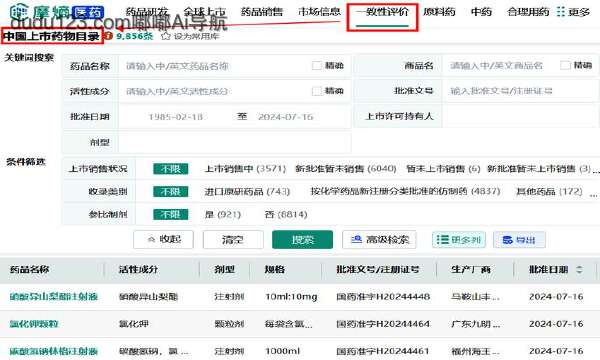600x360 pixels.
Task: Open the 全球上市 menu
Action: click(204, 12)
